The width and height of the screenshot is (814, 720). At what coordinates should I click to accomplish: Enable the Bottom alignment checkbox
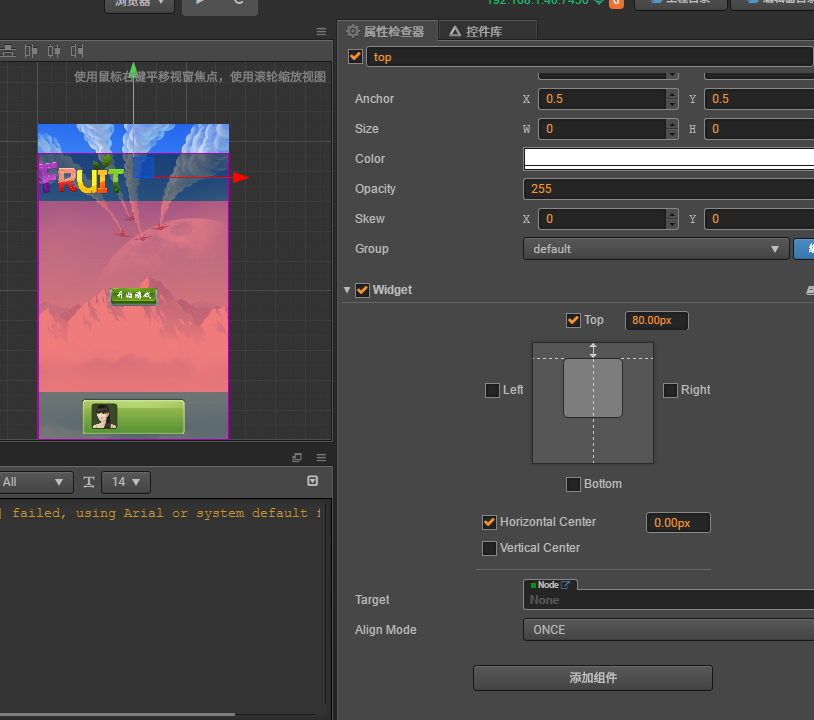coord(573,484)
